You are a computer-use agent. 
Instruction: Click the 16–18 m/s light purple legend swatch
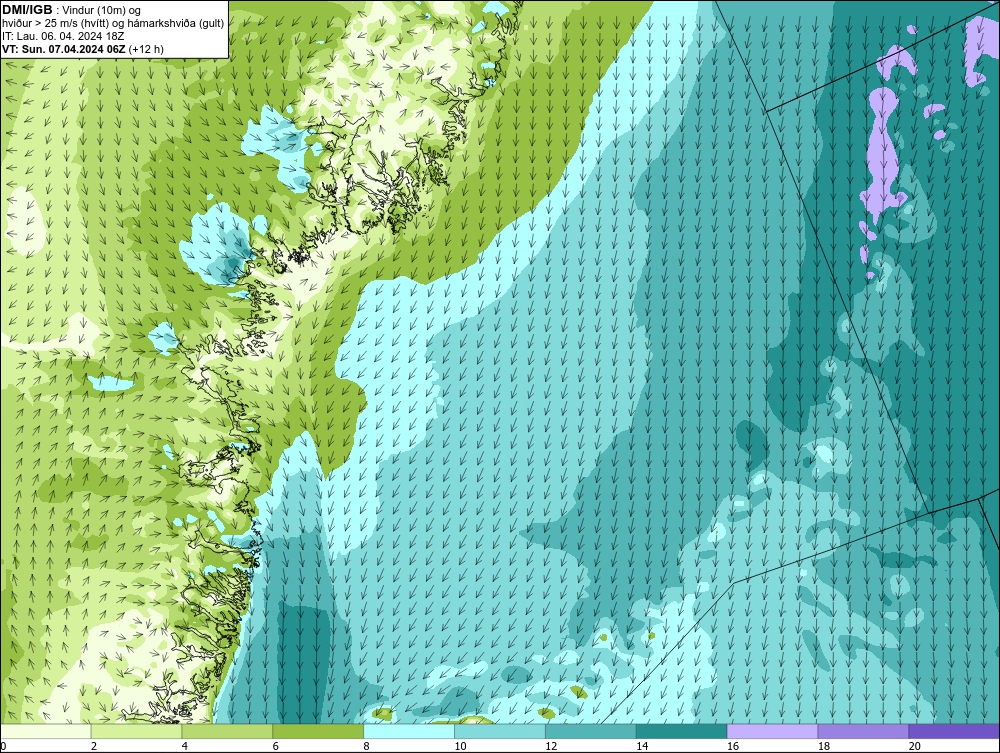tap(772, 731)
